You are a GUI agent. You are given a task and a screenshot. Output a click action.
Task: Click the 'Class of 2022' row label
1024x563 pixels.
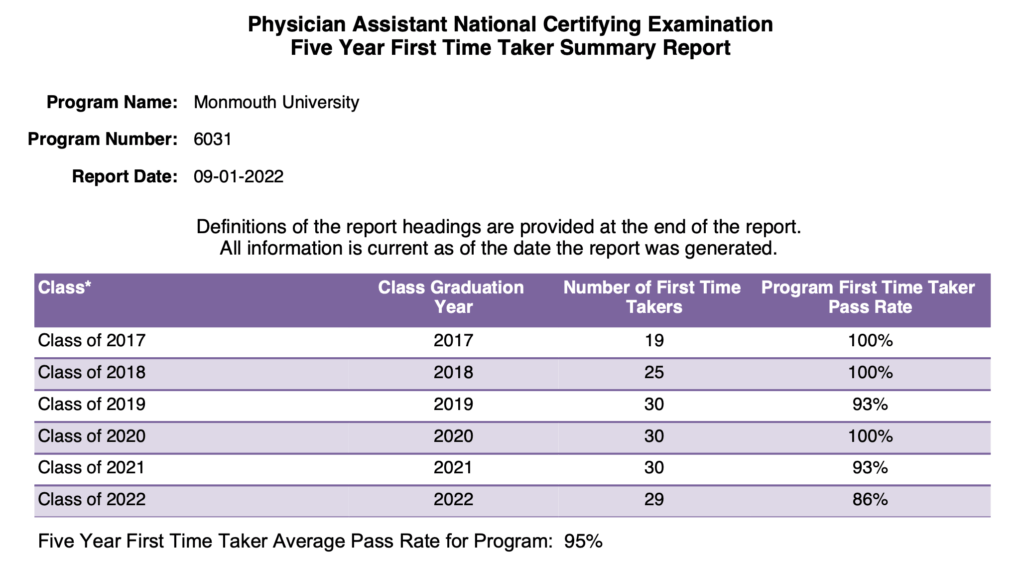point(92,500)
